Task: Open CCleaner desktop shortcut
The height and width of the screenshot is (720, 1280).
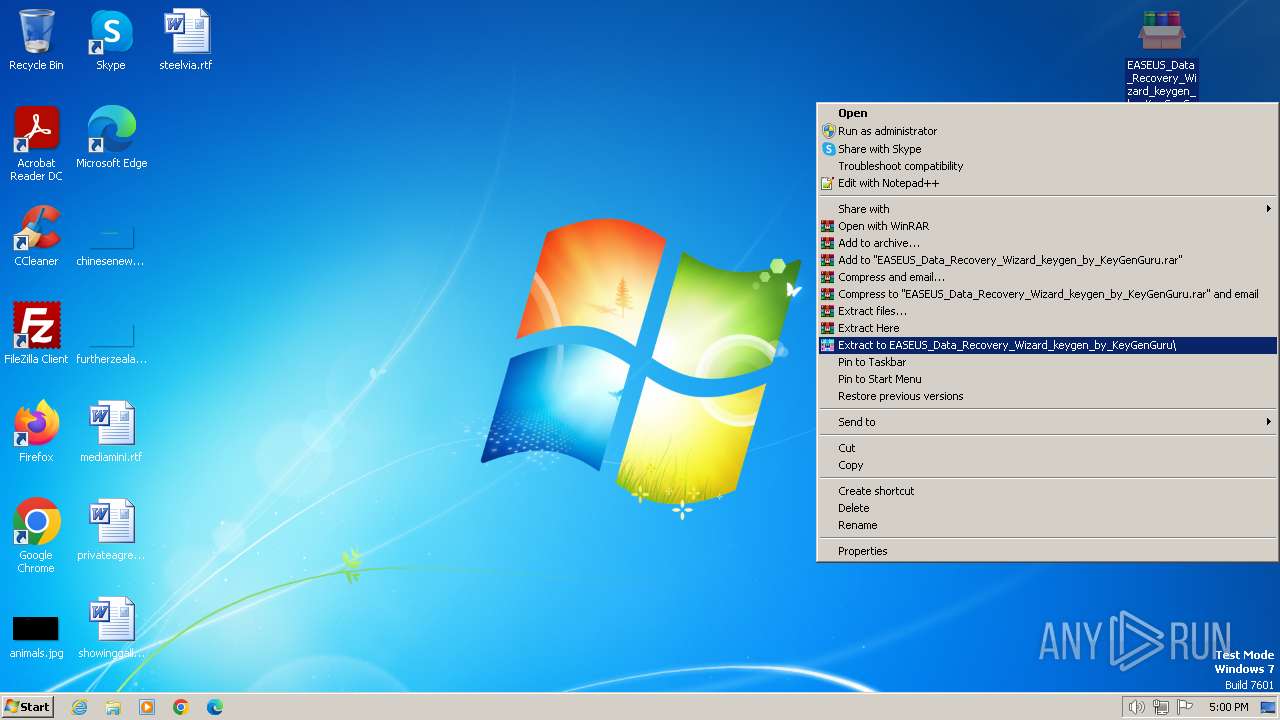Action: click(x=36, y=236)
